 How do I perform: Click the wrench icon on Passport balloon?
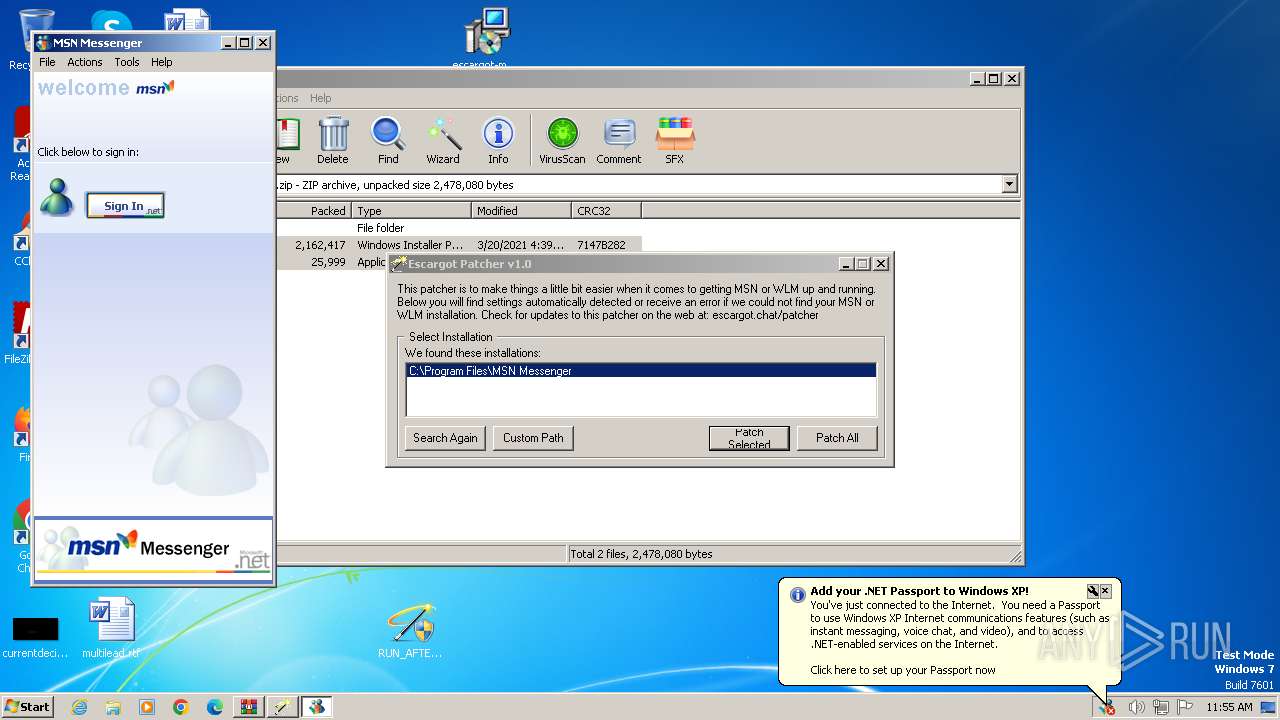pos(1093,591)
